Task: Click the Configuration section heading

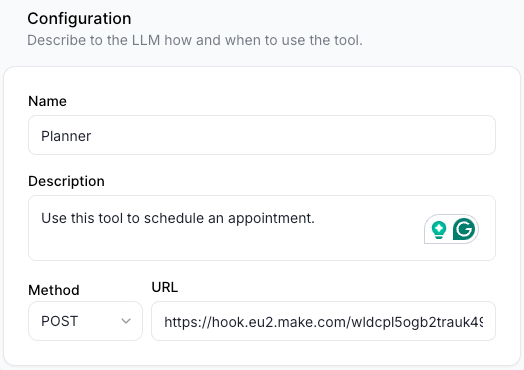Action: click(x=79, y=18)
